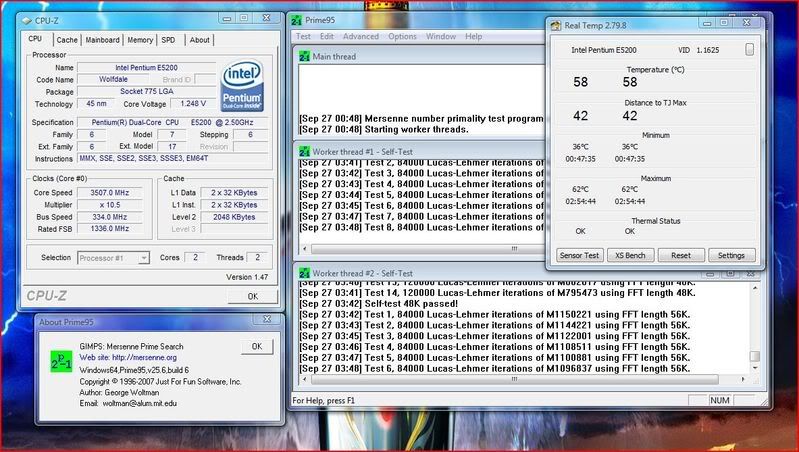Click the scroll up arrow in Worker thread #2
The height and width of the screenshot is (452, 799).
[755, 288]
